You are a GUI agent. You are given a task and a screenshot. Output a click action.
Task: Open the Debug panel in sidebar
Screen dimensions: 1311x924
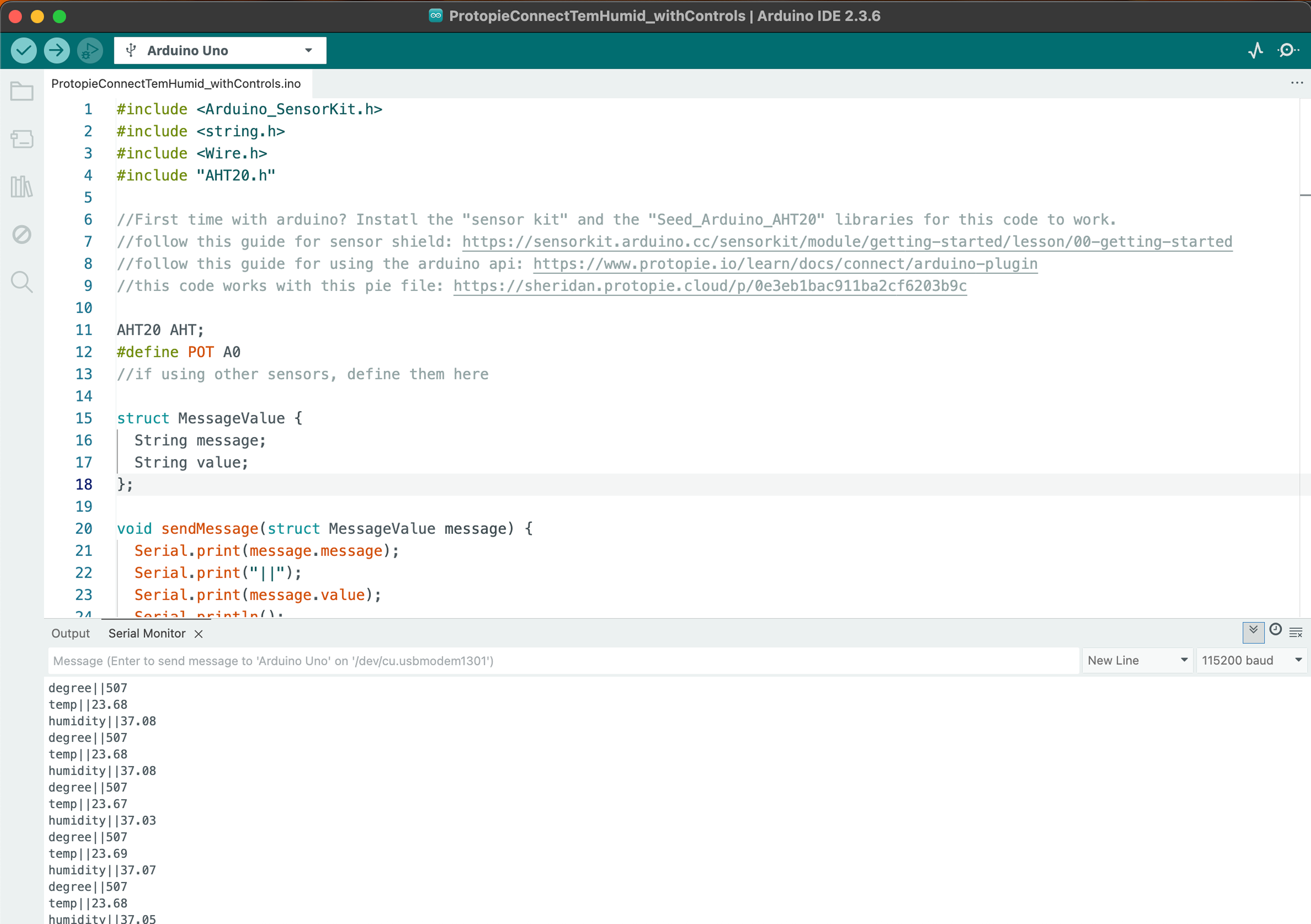[22, 234]
